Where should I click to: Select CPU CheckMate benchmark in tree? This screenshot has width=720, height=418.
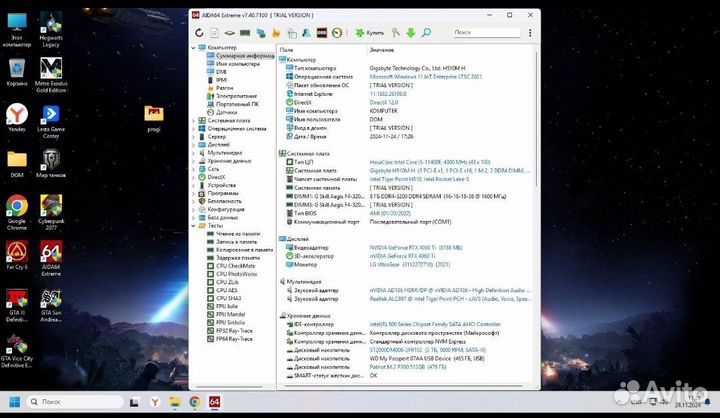click(x=236, y=266)
